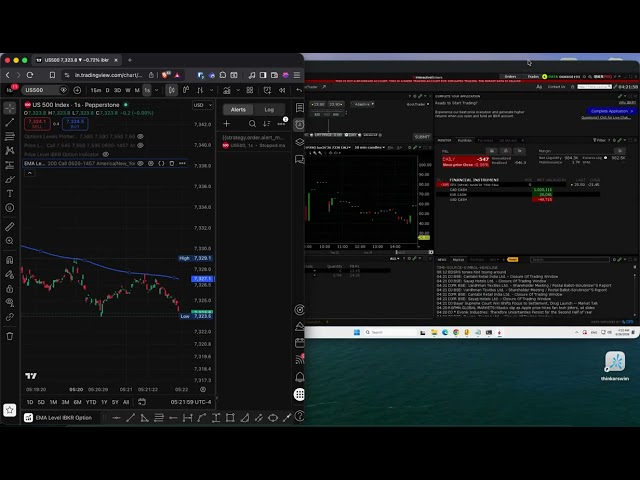The width and height of the screenshot is (640, 480).
Task: Open the strategy order alert entry
Action: [x=253, y=141]
